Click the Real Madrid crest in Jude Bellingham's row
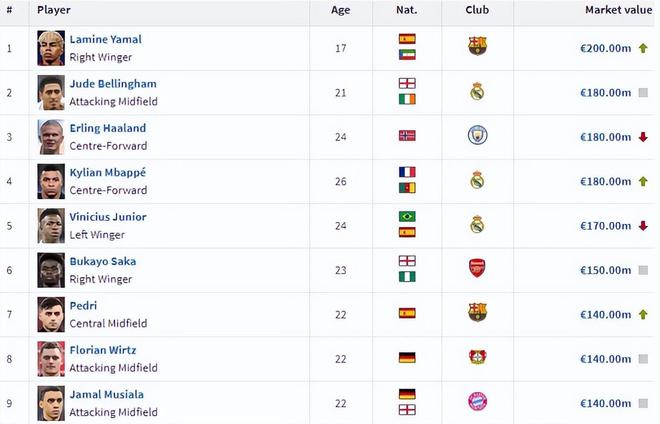The height and width of the screenshot is (424, 660). (x=477, y=91)
